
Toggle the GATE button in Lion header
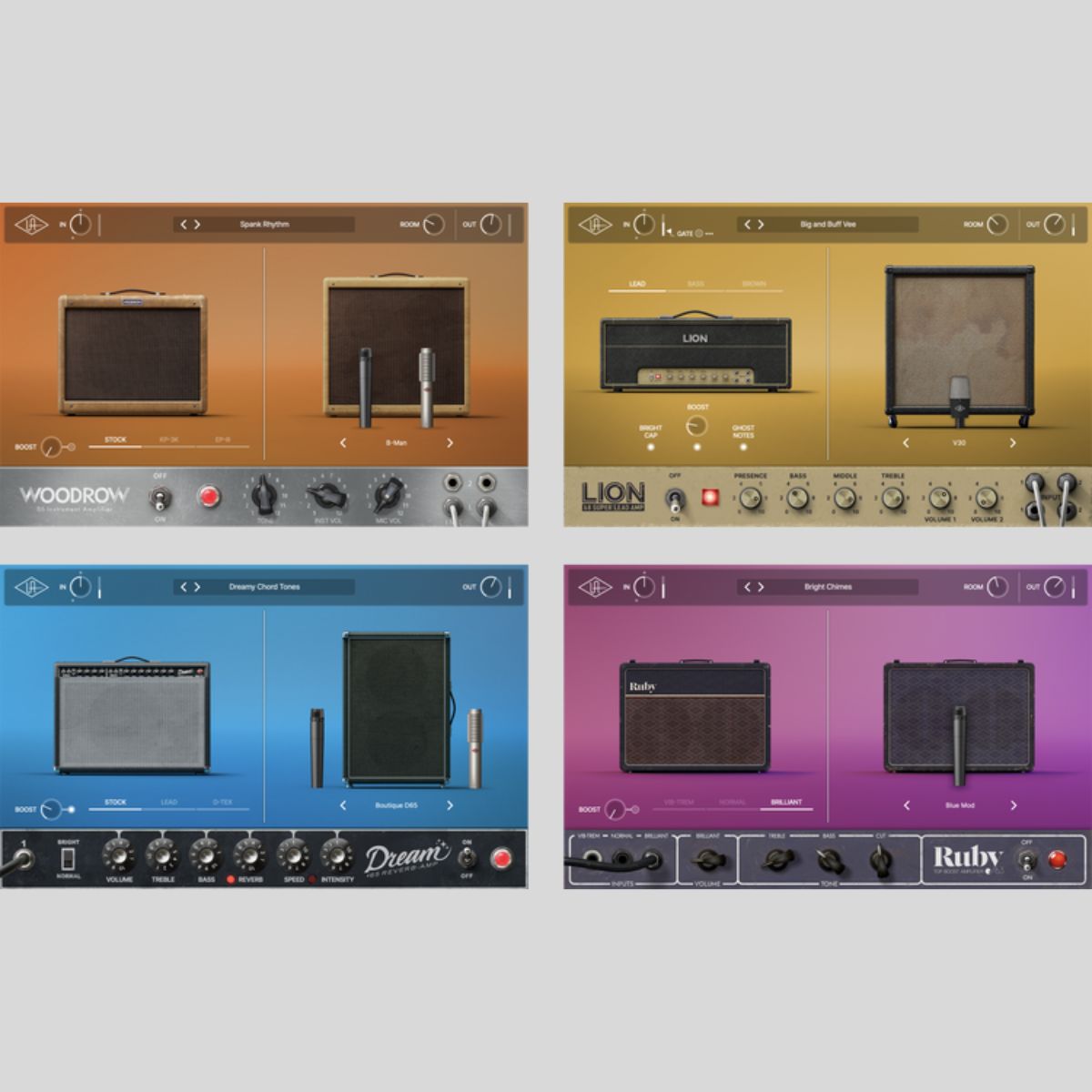[x=699, y=234]
